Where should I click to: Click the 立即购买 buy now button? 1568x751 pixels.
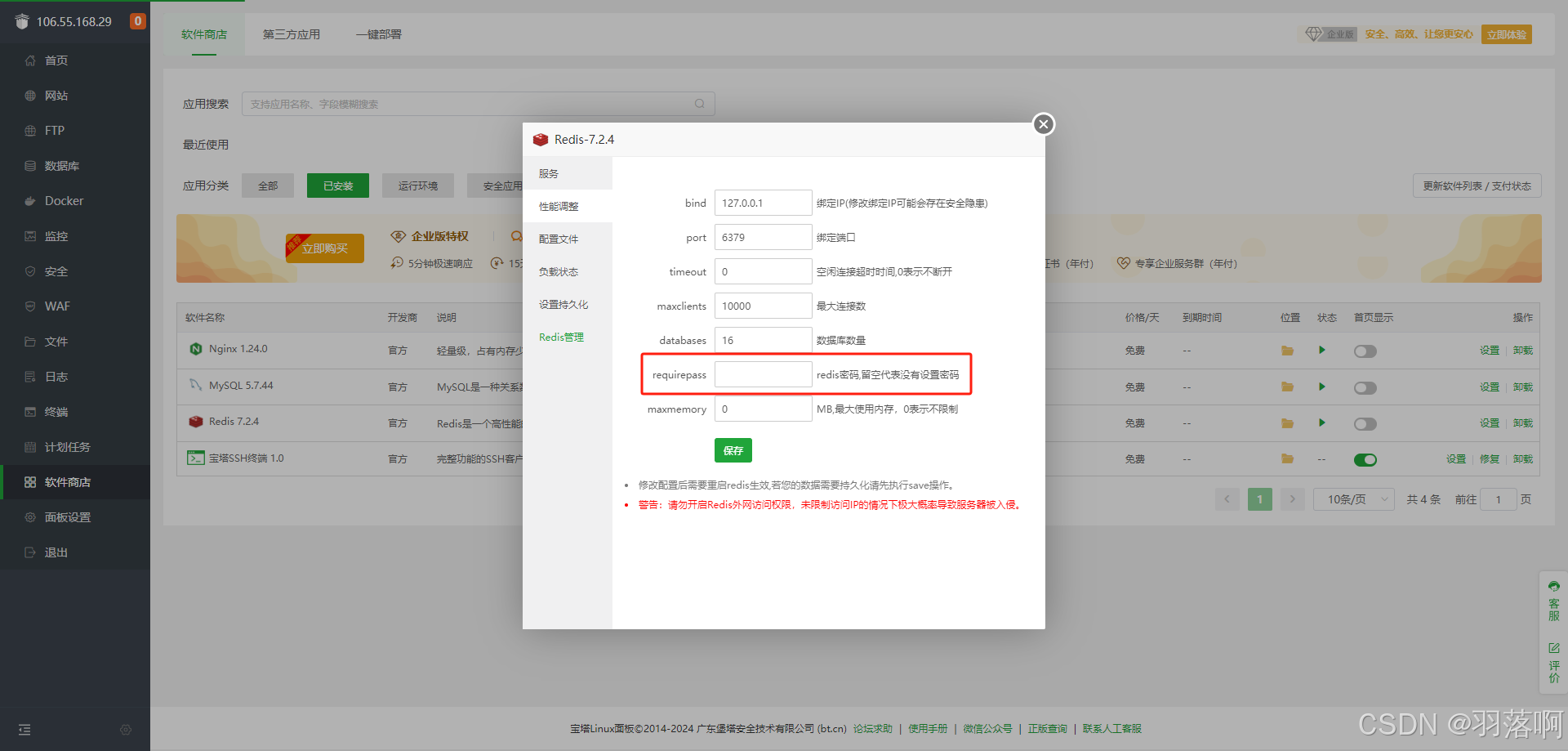click(x=325, y=248)
